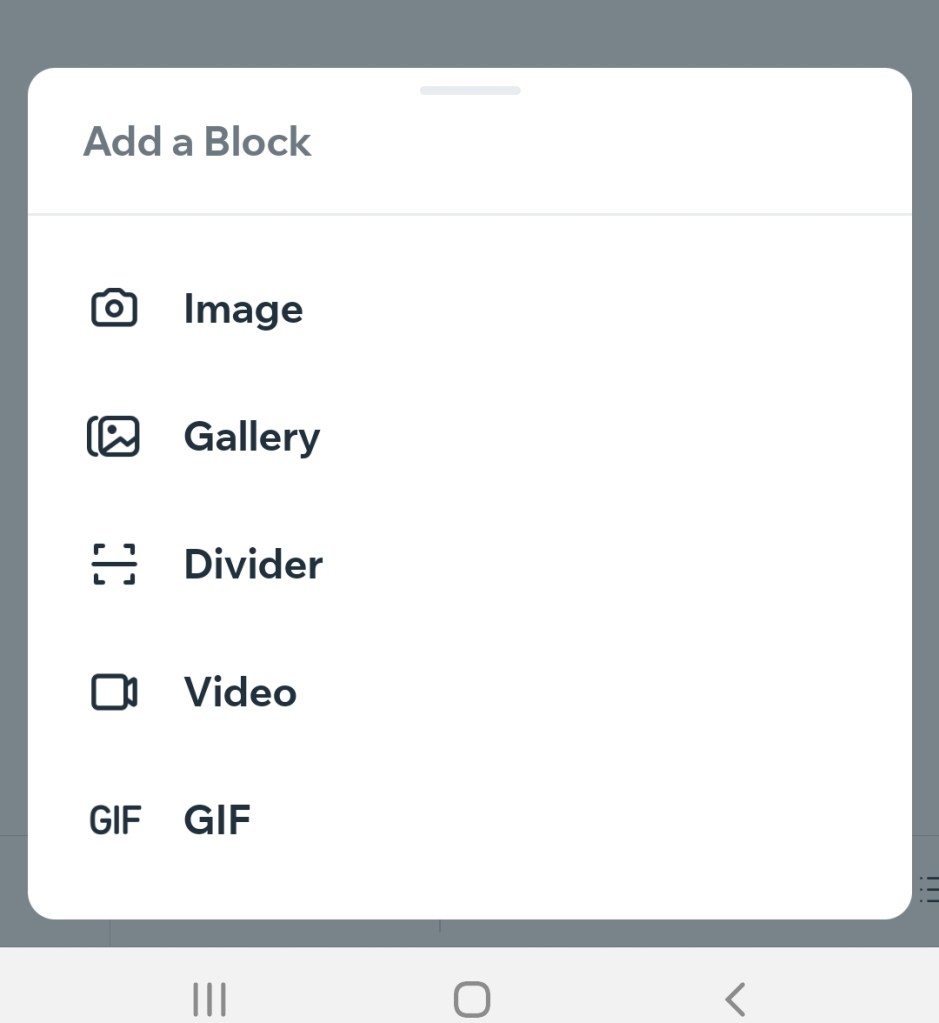Tap the stacked photos Gallery icon

pos(114,437)
